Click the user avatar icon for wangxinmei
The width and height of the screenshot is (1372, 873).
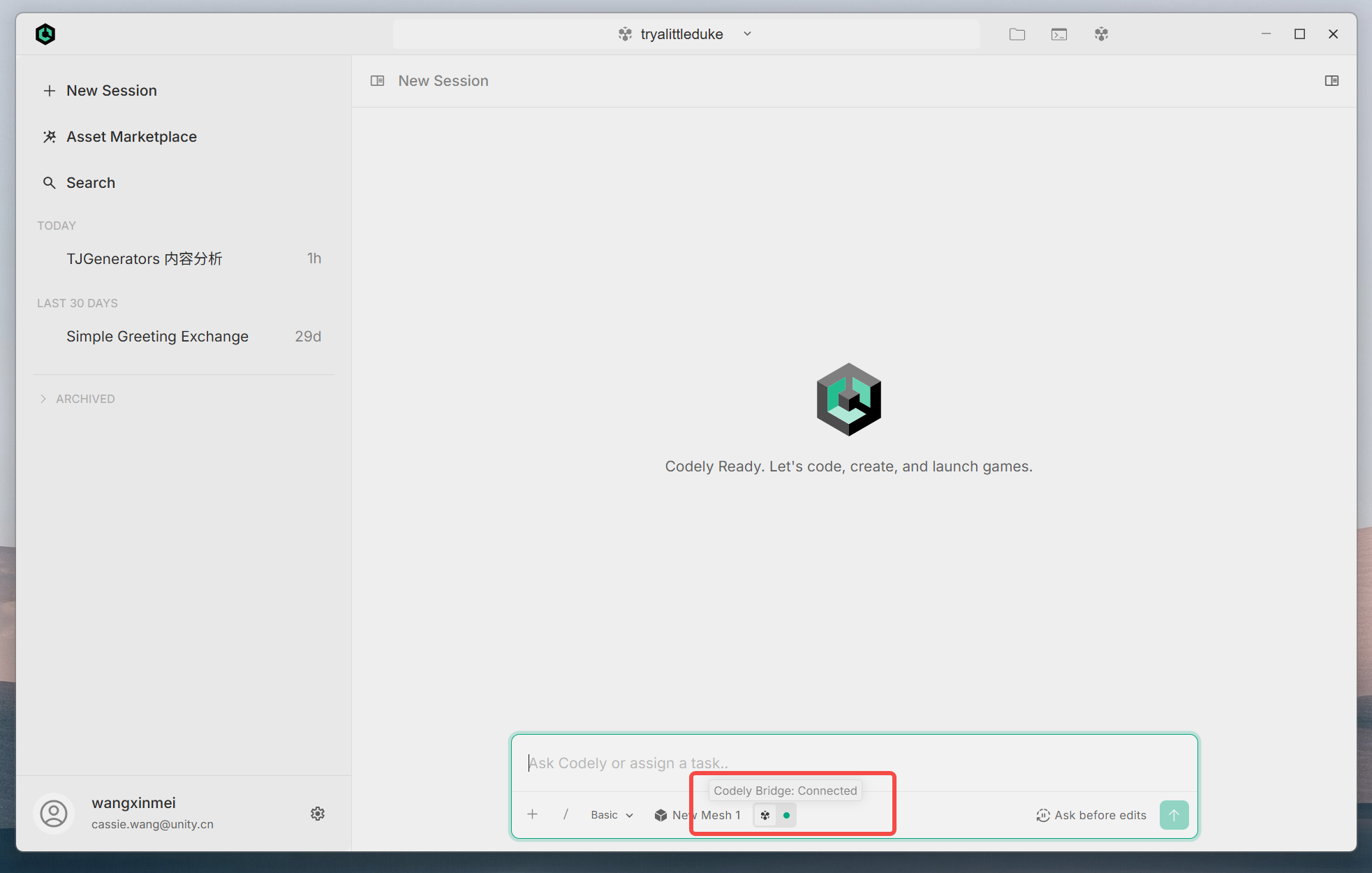[54, 814]
